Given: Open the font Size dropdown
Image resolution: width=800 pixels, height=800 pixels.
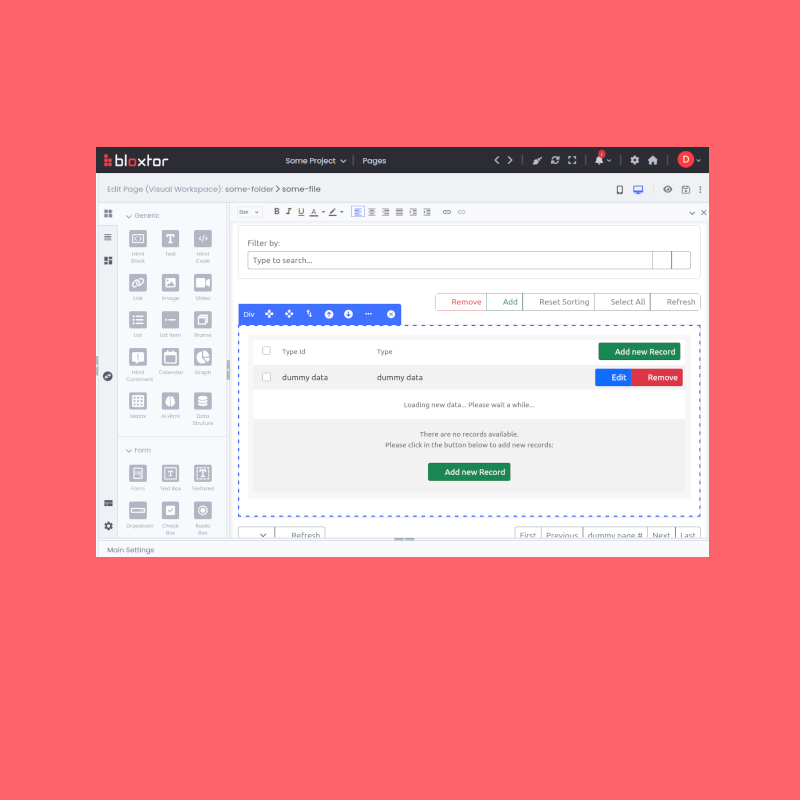Looking at the screenshot, I should pyautogui.click(x=249, y=212).
